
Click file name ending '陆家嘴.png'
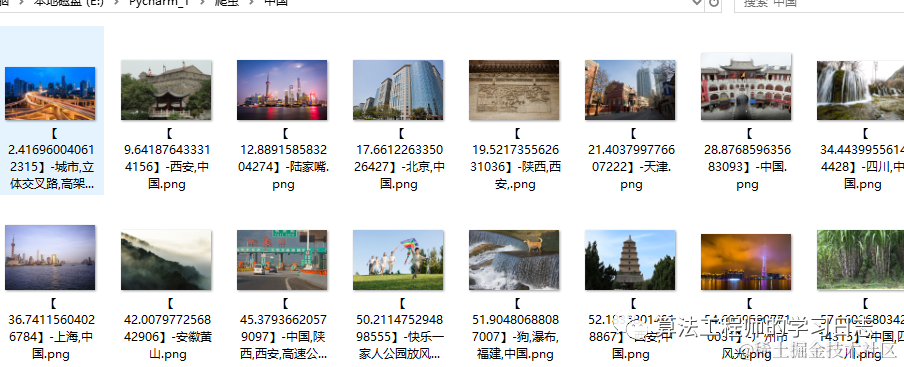[283, 159]
